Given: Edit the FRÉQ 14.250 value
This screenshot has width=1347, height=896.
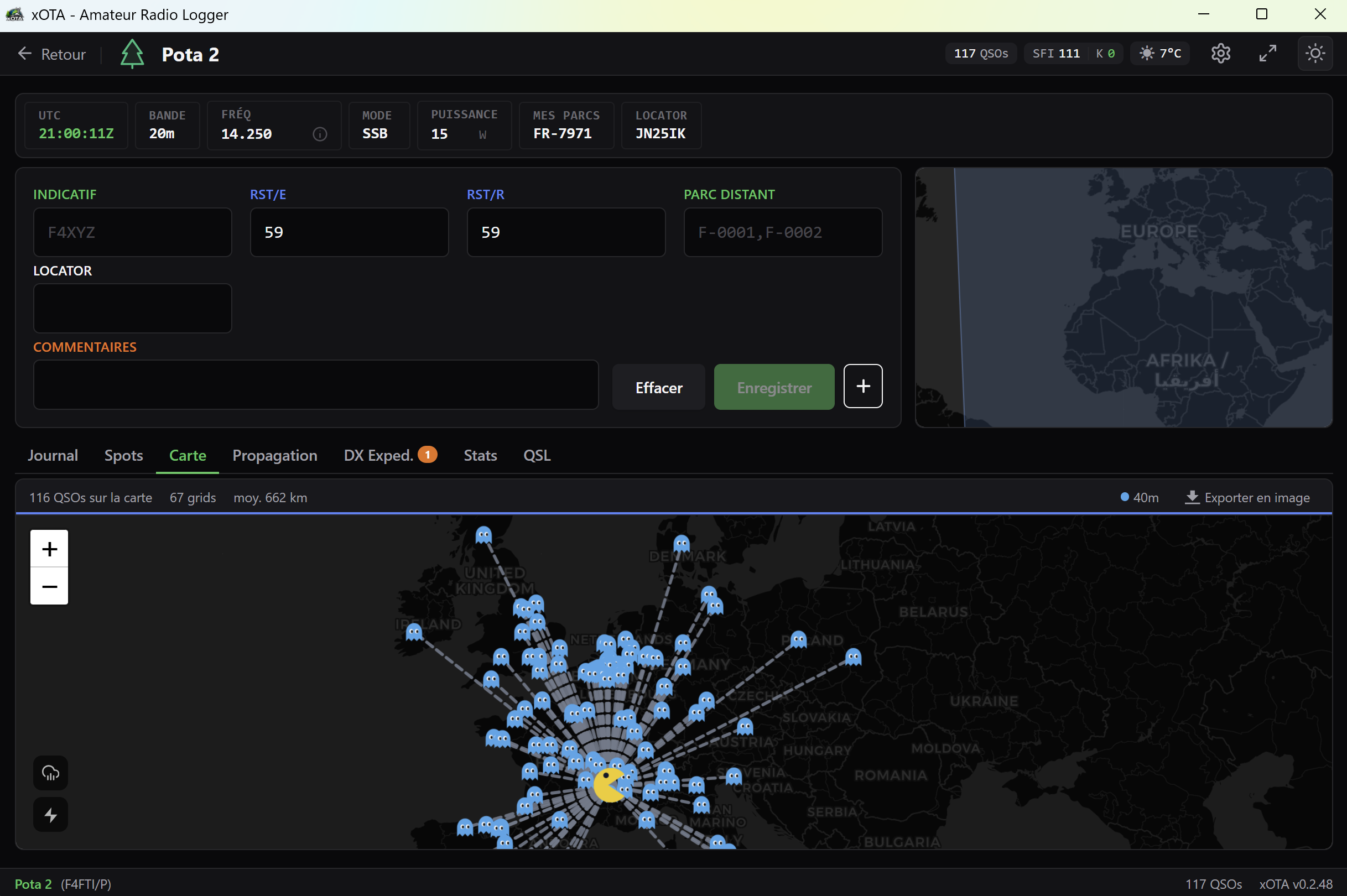Looking at the screenshot, I should click(x=246, y=134).
